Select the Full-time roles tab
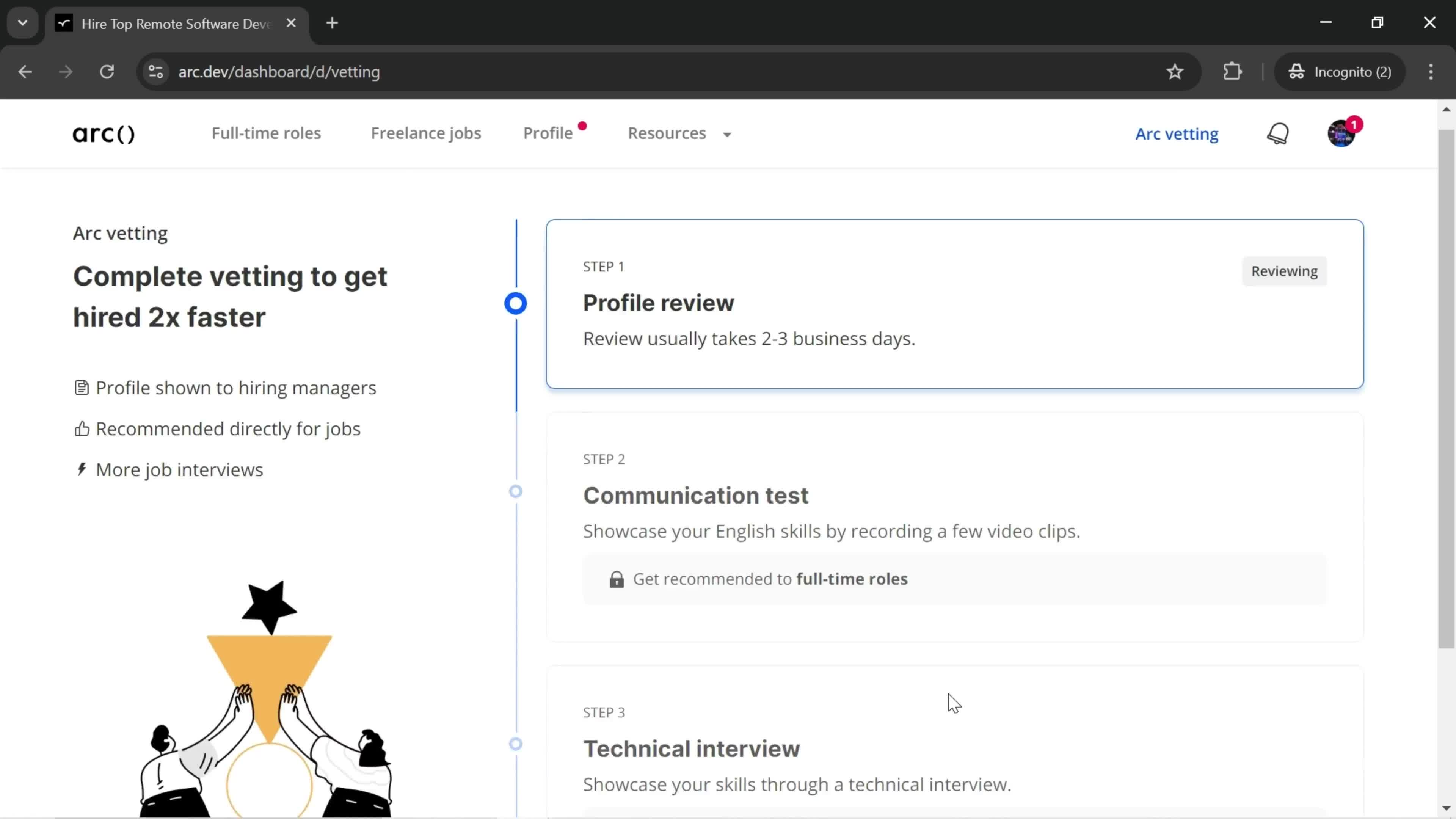Viewport: 1456px width, 819px height. tap(265, 133)
